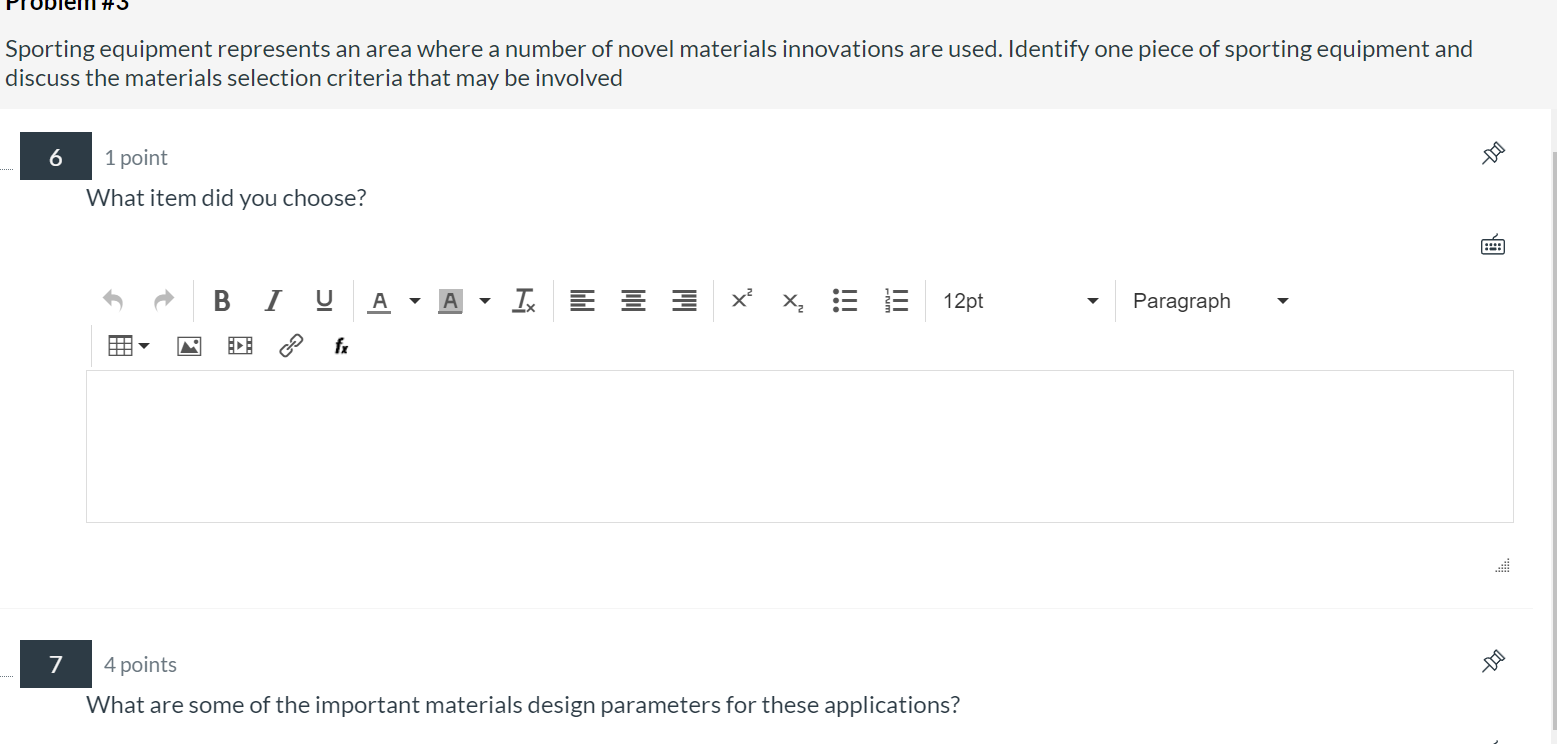Pin question 7
The image size is (1557, 744).
coord(1493,660)
